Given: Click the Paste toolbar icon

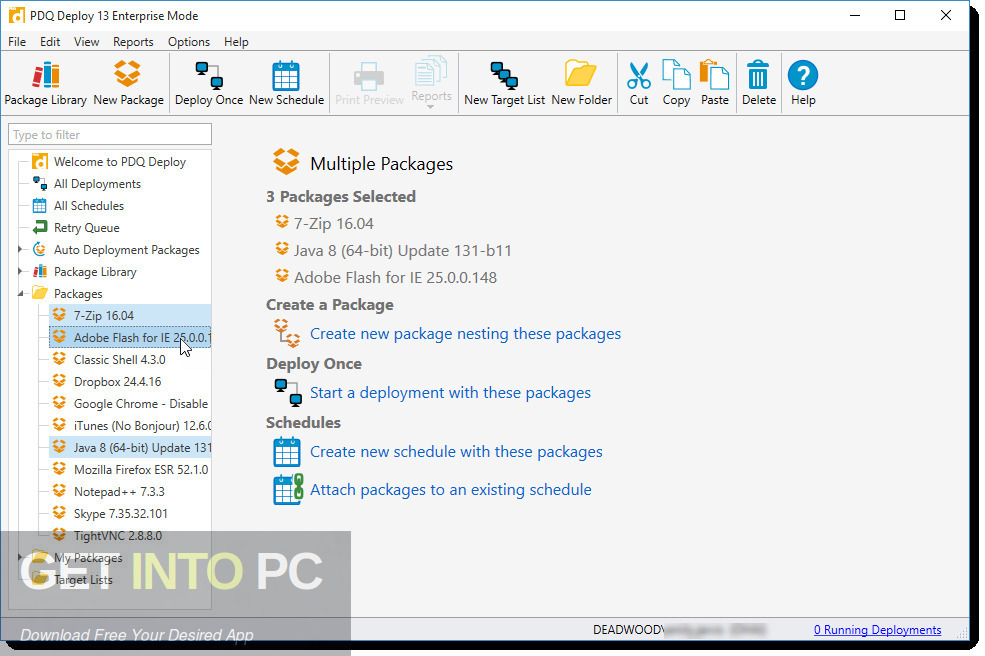Looking at the screenshot, I should [x=715, y=83].
